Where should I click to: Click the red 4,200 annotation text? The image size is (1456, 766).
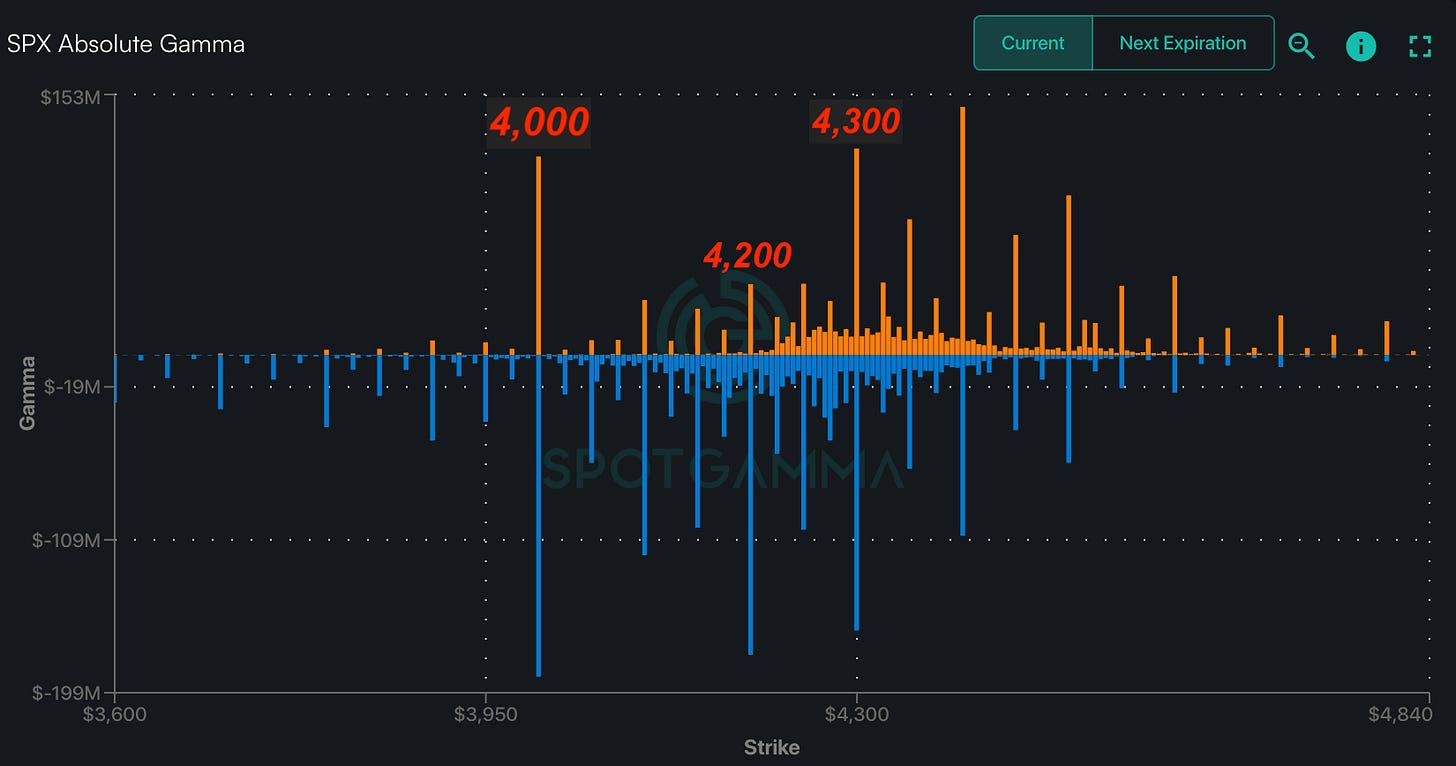(x=748, y=256)
